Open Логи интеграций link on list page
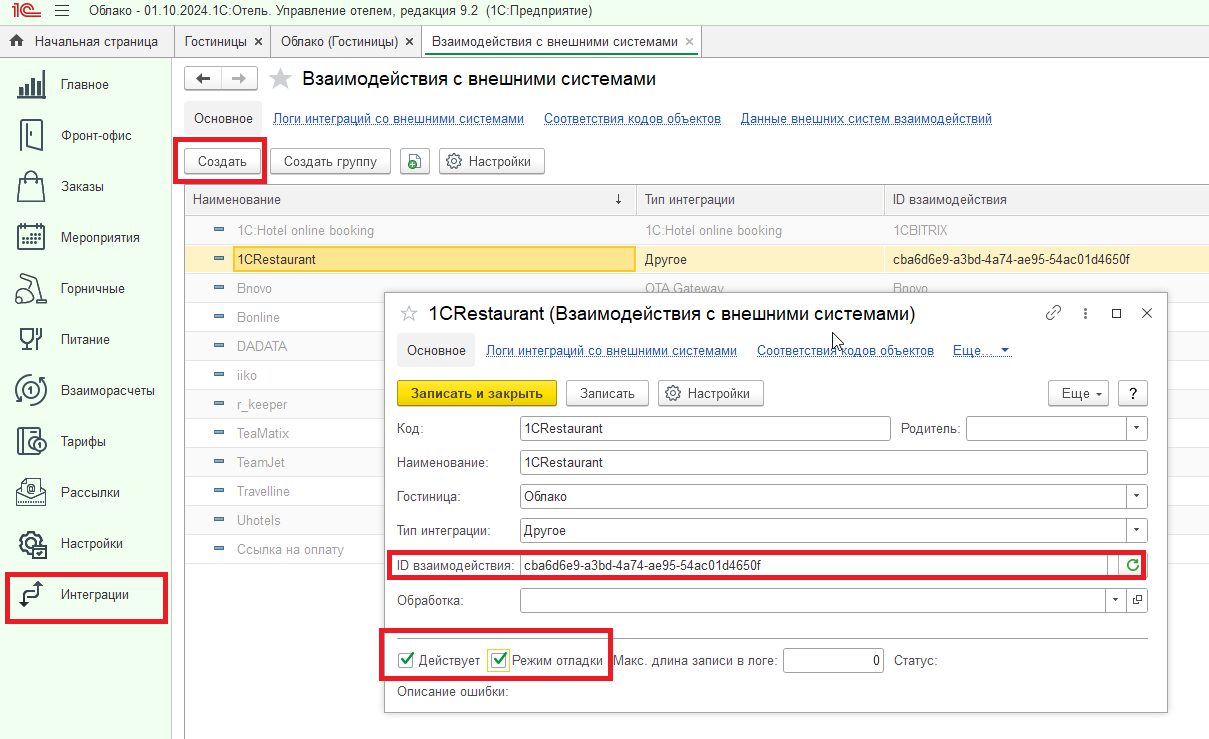This screenshot has height=739, width=1209. tap(399, 119)
